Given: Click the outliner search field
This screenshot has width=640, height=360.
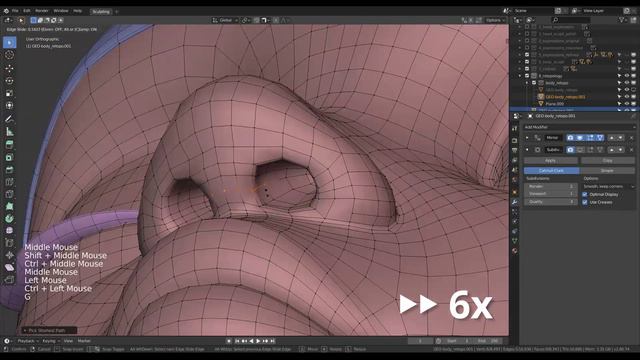Looking at the screenshot, I should [x=571, y=20].
